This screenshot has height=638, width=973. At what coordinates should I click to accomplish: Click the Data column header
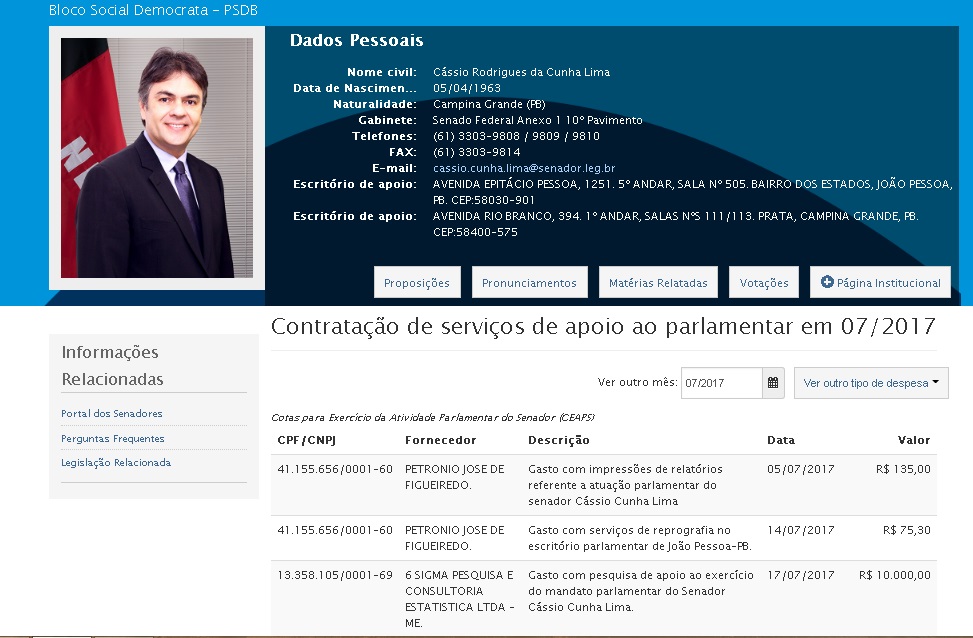coord(781,440)
